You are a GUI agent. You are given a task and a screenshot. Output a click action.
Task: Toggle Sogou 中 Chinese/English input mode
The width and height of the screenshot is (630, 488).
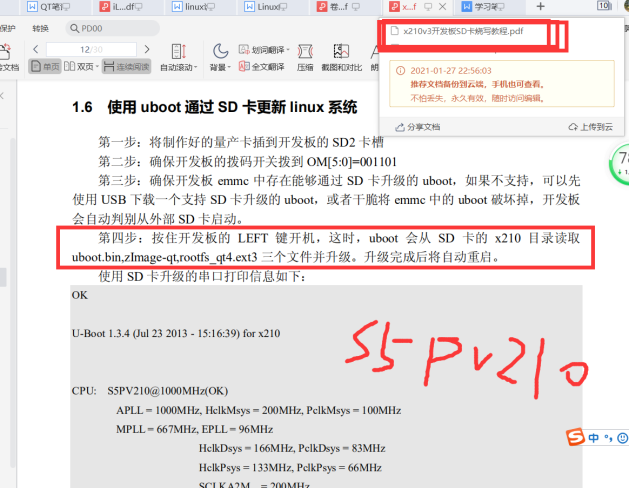click(x=593, y=437)
